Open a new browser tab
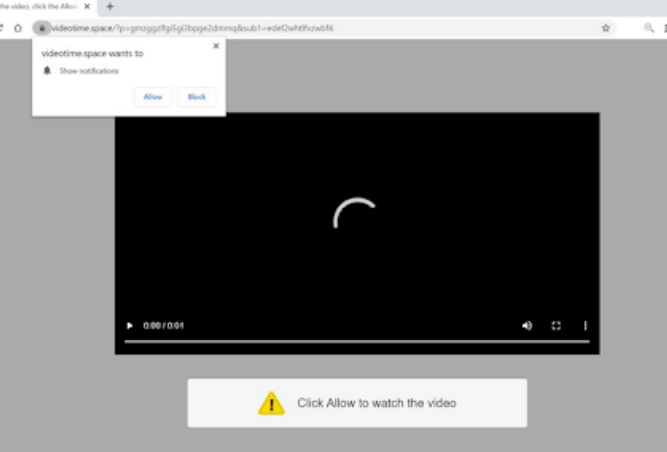Image resolution: width=667 pixels, height=452 pixels. pyautogui.click(x=110, y=6)
